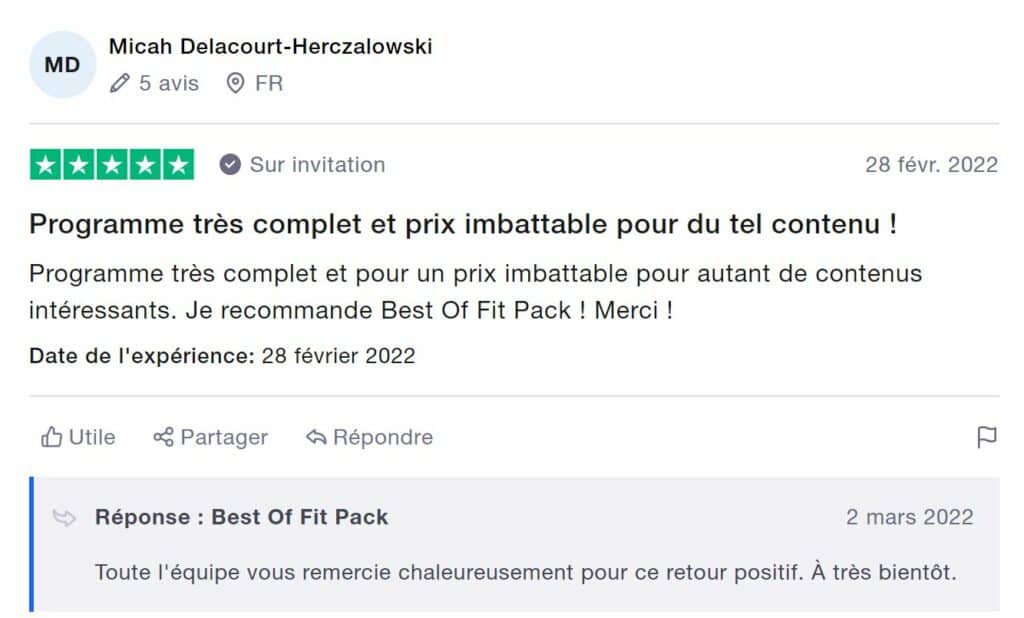Open Micah Delacourt-Herczalowski's profile name

(270, 46)
